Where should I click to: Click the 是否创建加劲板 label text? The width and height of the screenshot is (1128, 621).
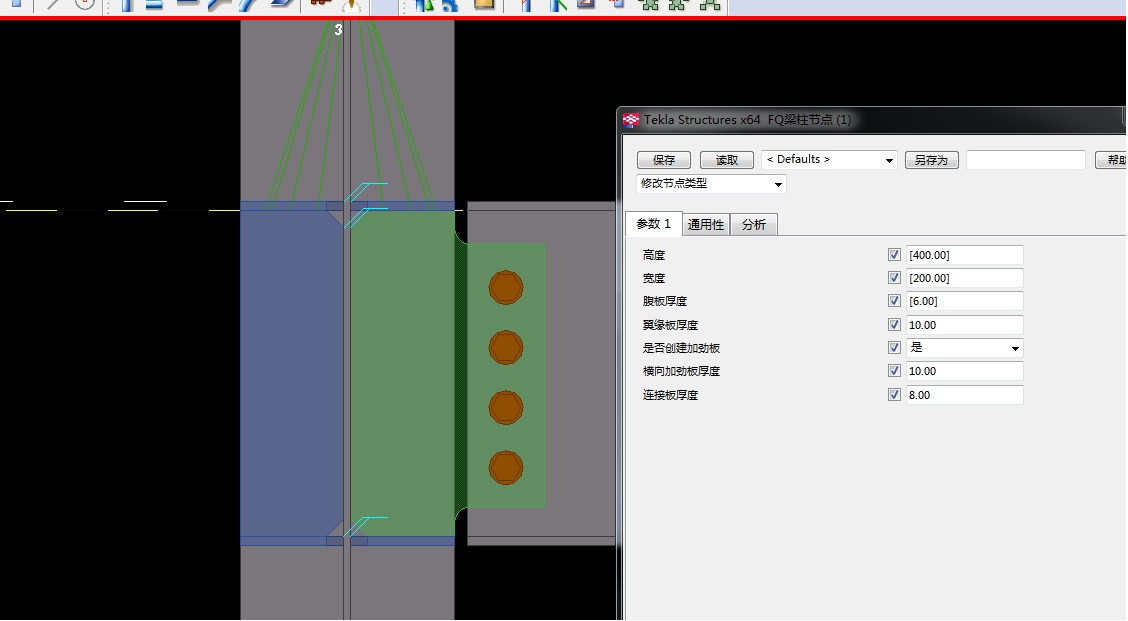pyautogui.click(x=681, y=348)
